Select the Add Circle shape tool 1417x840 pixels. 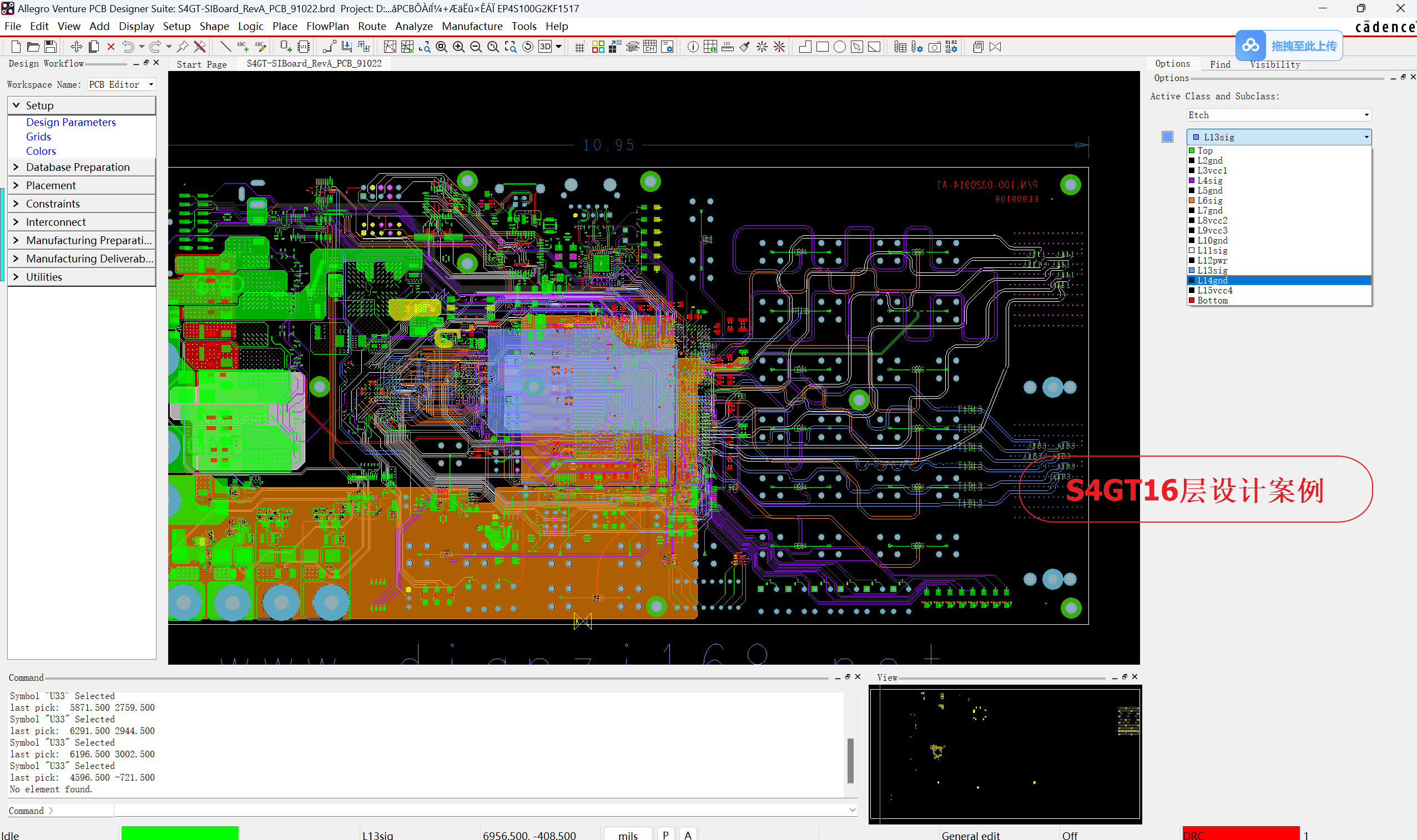840,47
